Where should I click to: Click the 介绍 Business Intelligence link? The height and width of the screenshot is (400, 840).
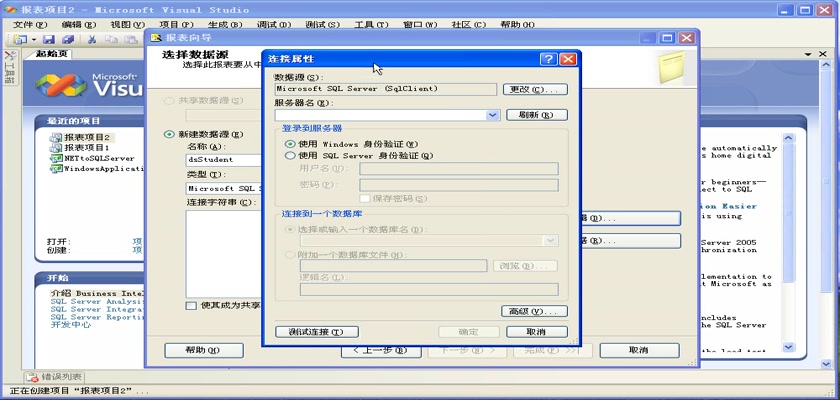pyautogui.click(x=96, y=293)
